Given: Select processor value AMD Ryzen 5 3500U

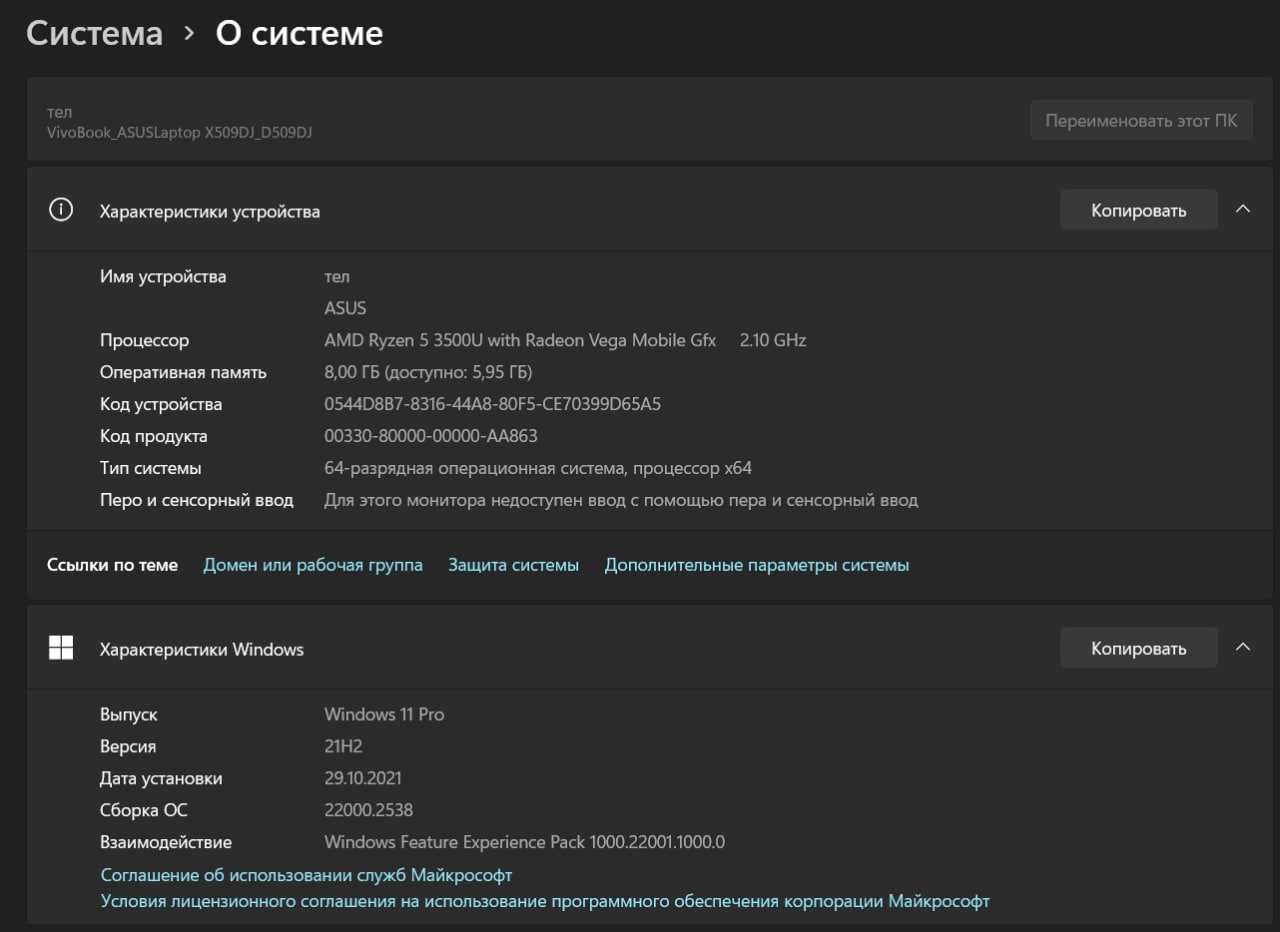Looking at the screenshot, I should (565, 340).
